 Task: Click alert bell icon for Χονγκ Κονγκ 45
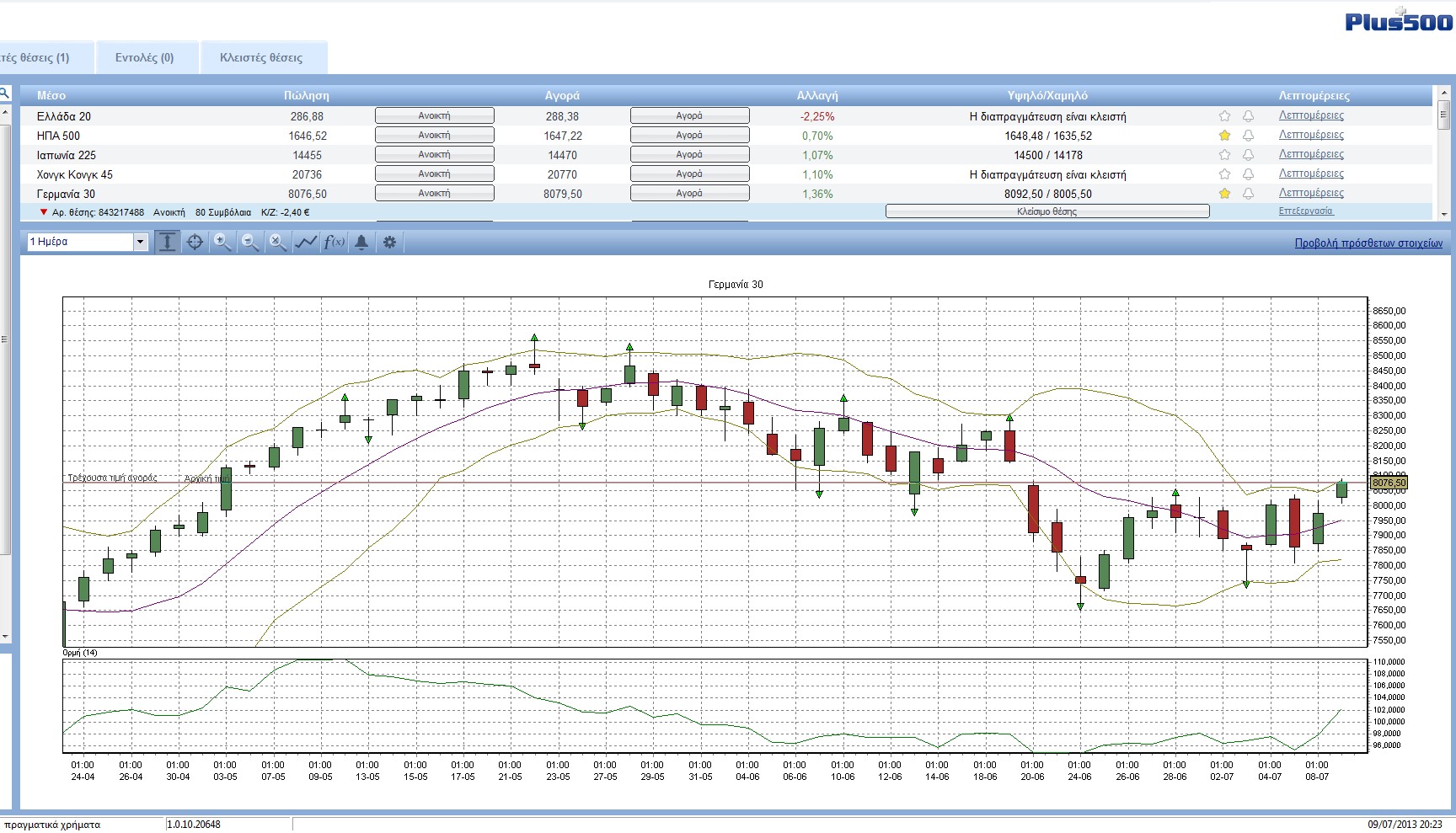coord(1248,174)
